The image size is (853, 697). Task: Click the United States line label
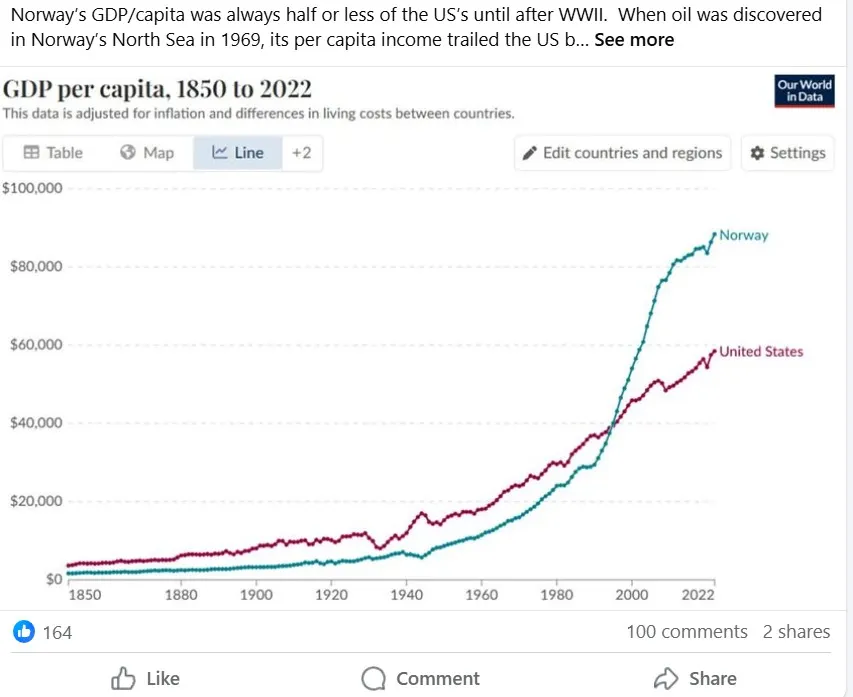click(761, 352)
